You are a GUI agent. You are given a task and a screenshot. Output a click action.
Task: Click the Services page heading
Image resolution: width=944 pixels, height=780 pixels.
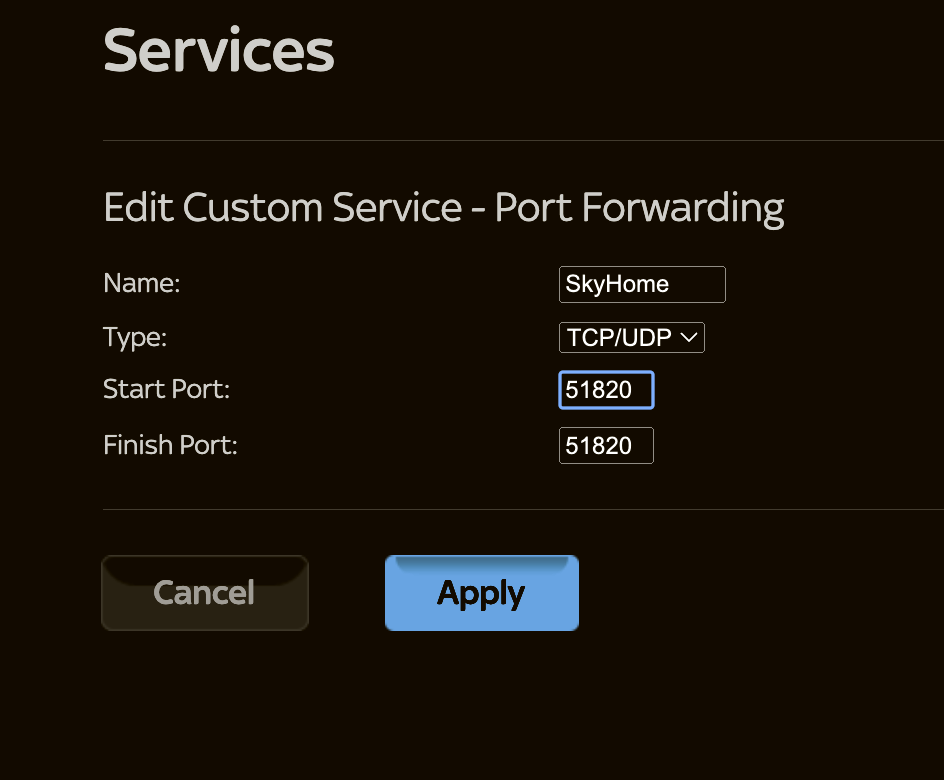point(218,50)
